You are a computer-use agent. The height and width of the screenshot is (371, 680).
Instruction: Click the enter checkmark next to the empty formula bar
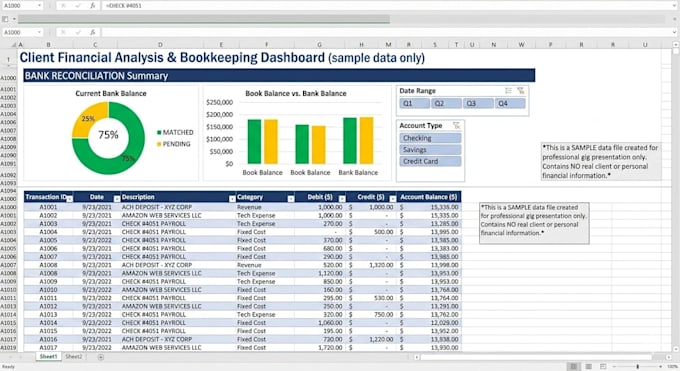78,32
